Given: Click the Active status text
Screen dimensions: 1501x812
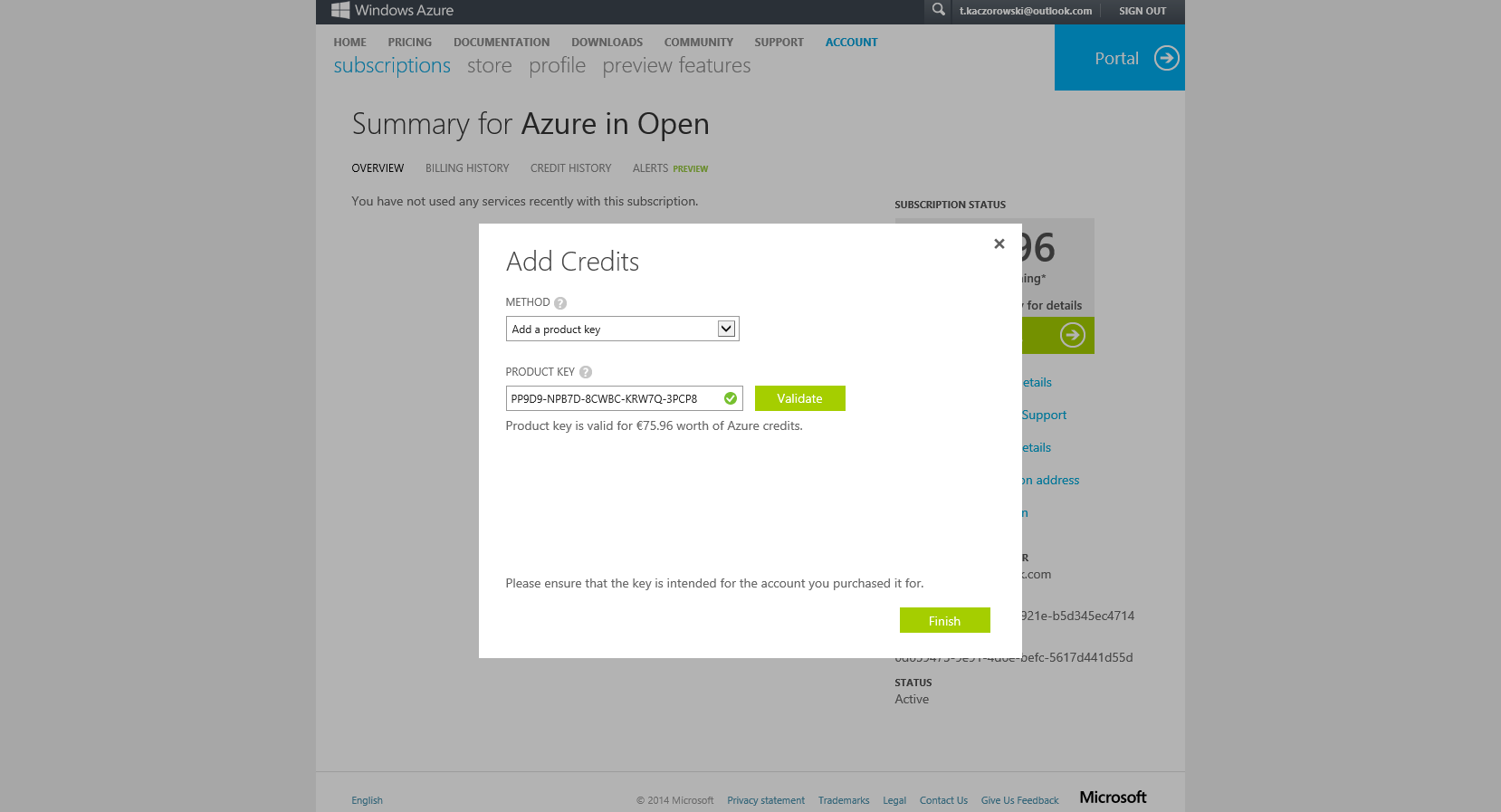Looking at the screenshot, I should coord(912,699).
